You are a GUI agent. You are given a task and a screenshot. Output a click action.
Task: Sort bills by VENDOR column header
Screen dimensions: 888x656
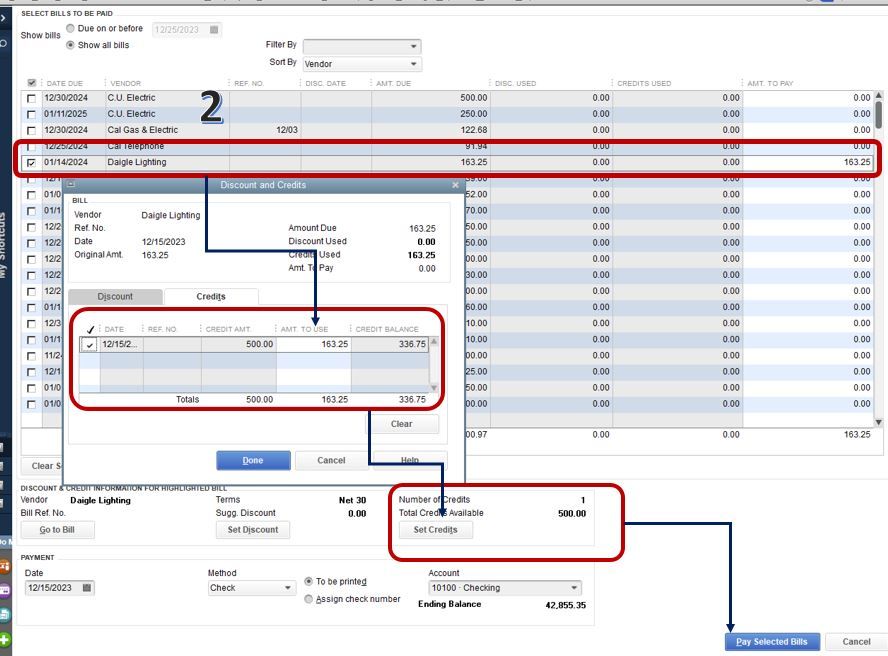pos(125,83)
